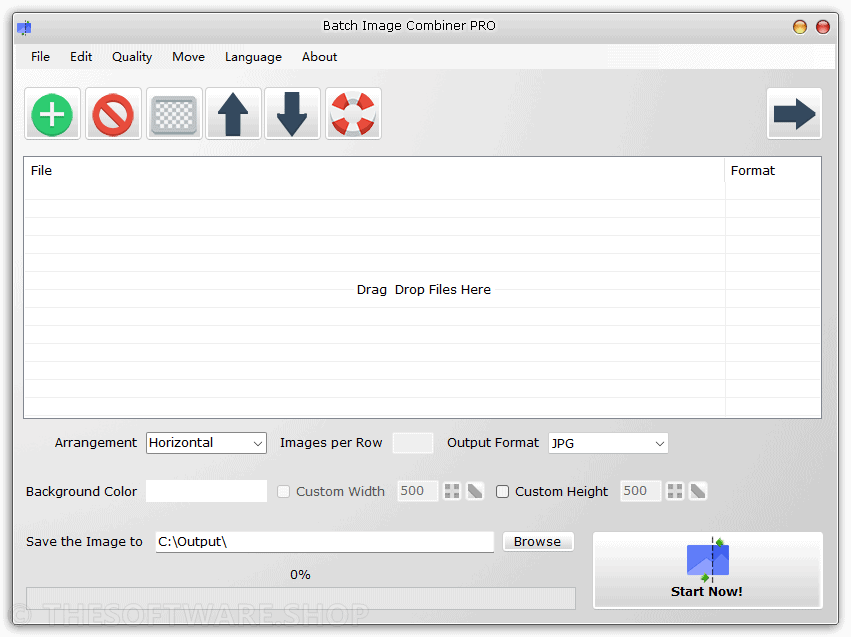
Task: Click grid icon next to Custom Height
Action: click(675, 491)
